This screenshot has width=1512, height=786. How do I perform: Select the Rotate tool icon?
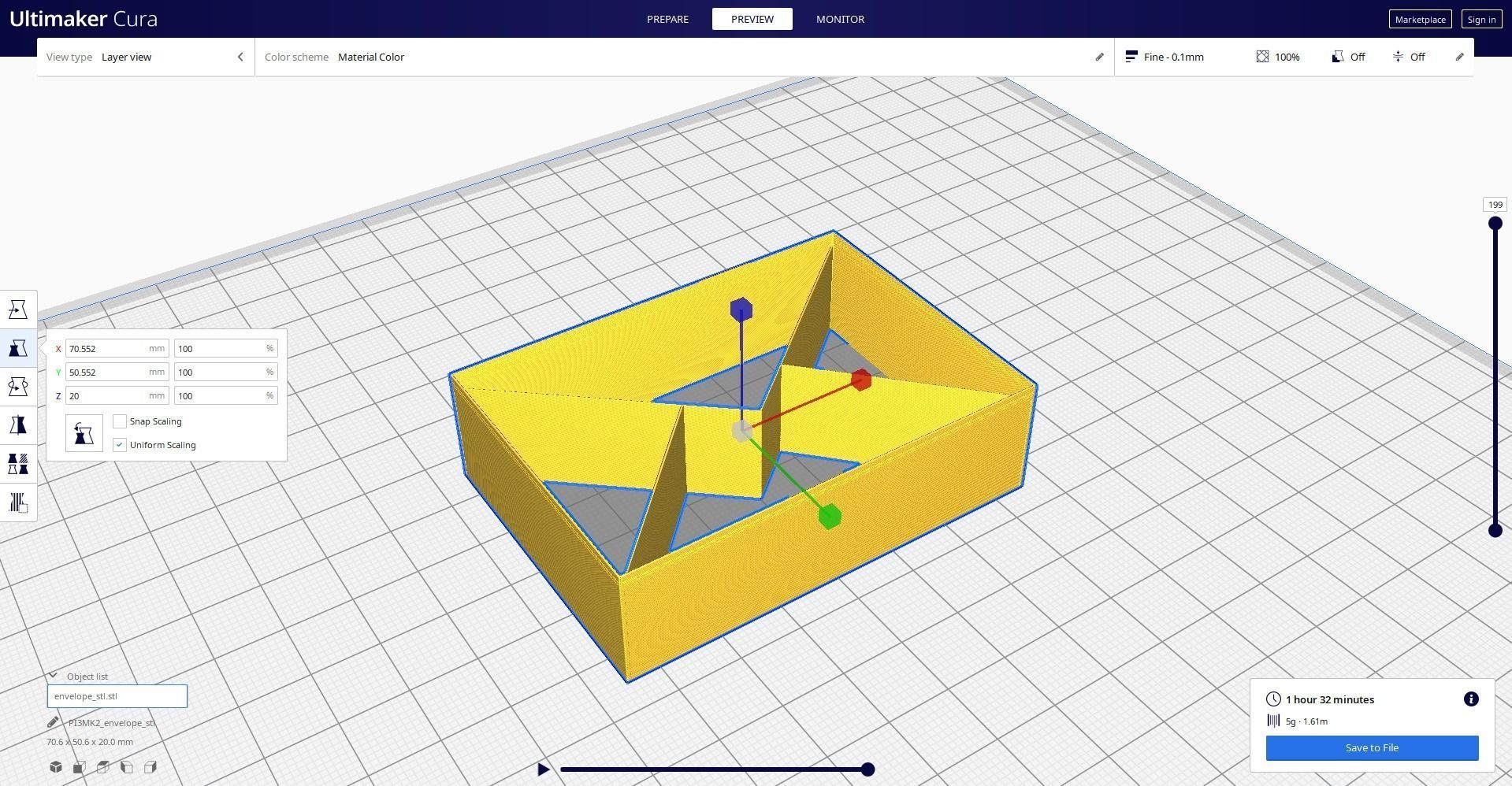pos(18,387)
